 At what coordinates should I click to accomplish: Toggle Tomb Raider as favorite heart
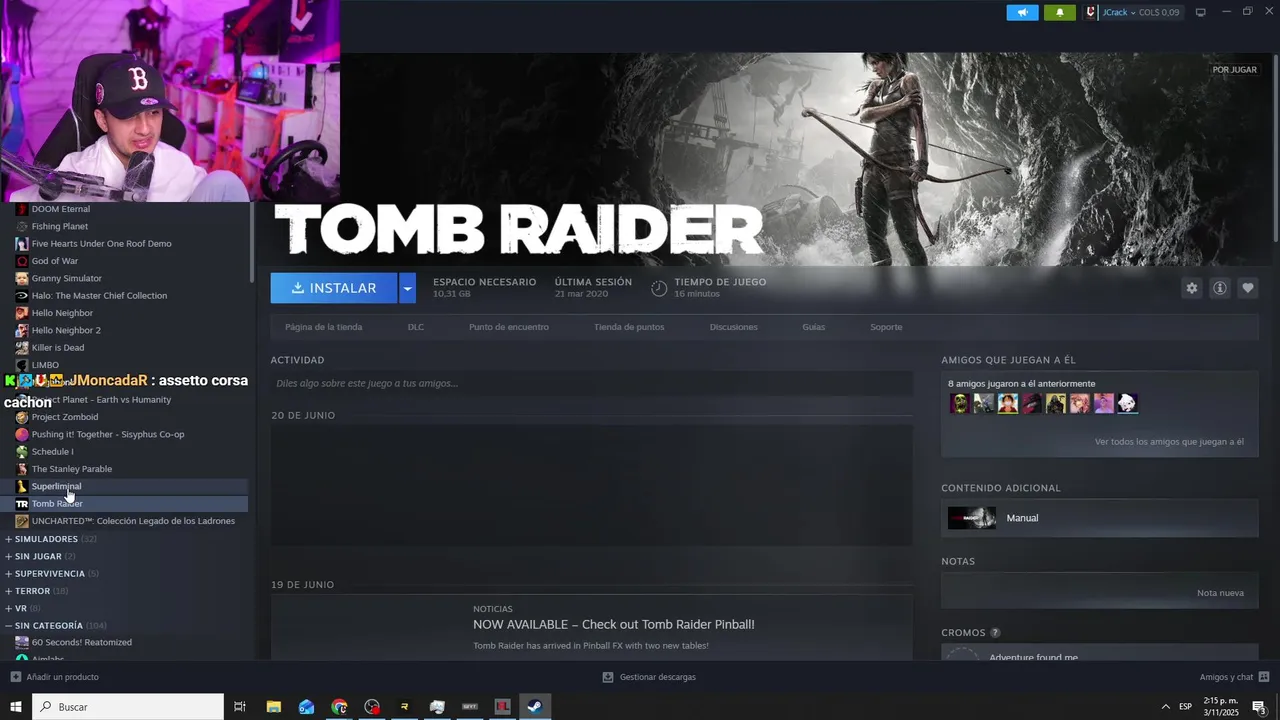pos(1247,288)
